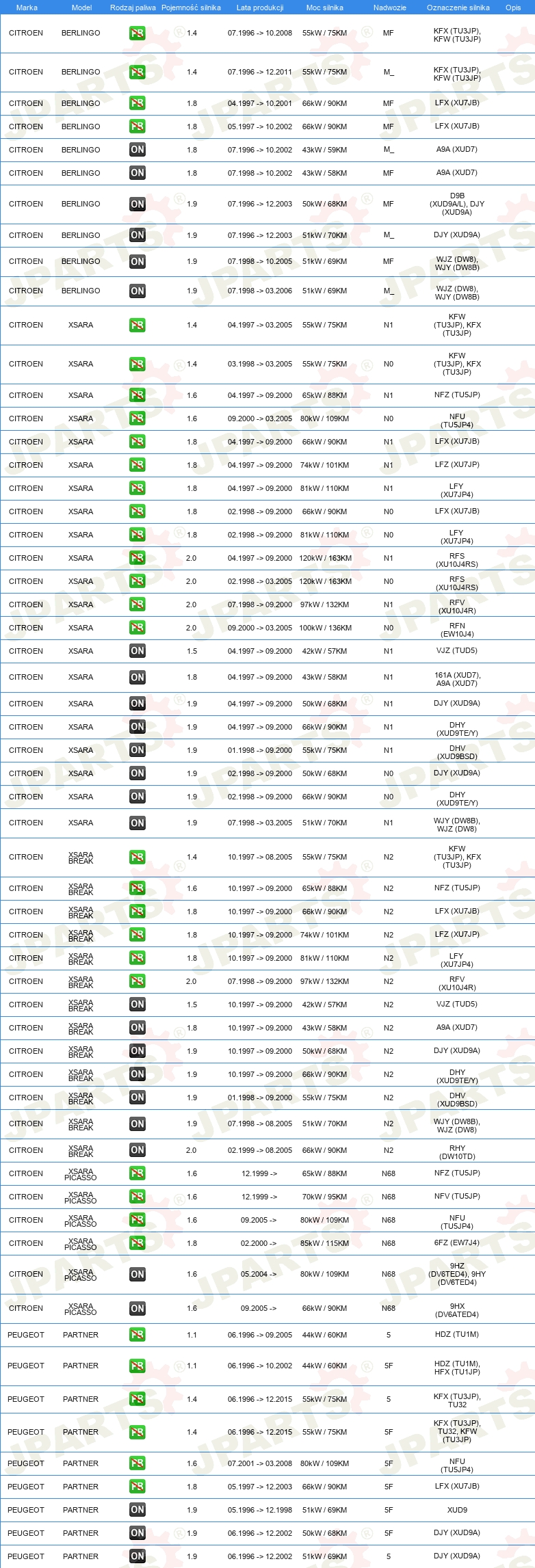Viewport: 535px width, 1568px height.
Task: Click diesel ON icon in Xsara 161A (XUD7) row
Action: [138, 678]
